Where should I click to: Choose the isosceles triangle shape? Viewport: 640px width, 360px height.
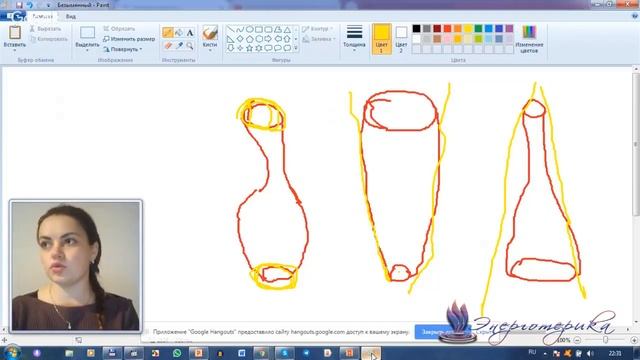287,29
